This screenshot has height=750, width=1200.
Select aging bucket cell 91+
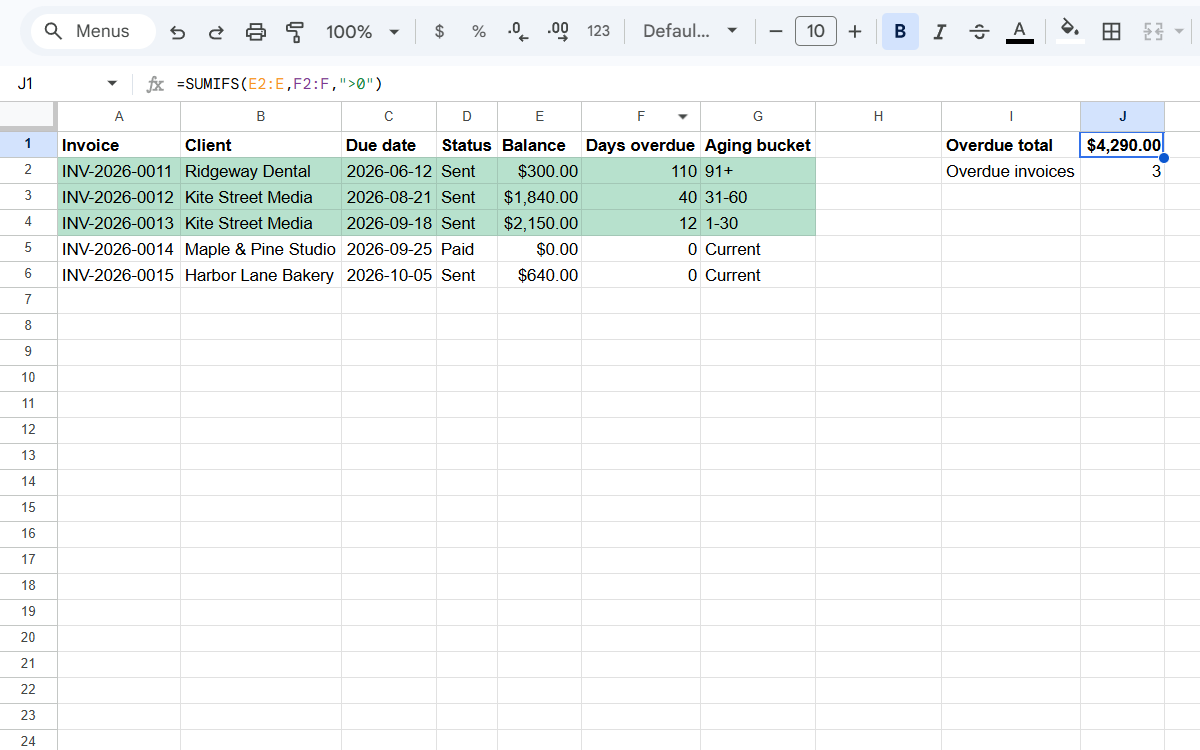point(758,171)
